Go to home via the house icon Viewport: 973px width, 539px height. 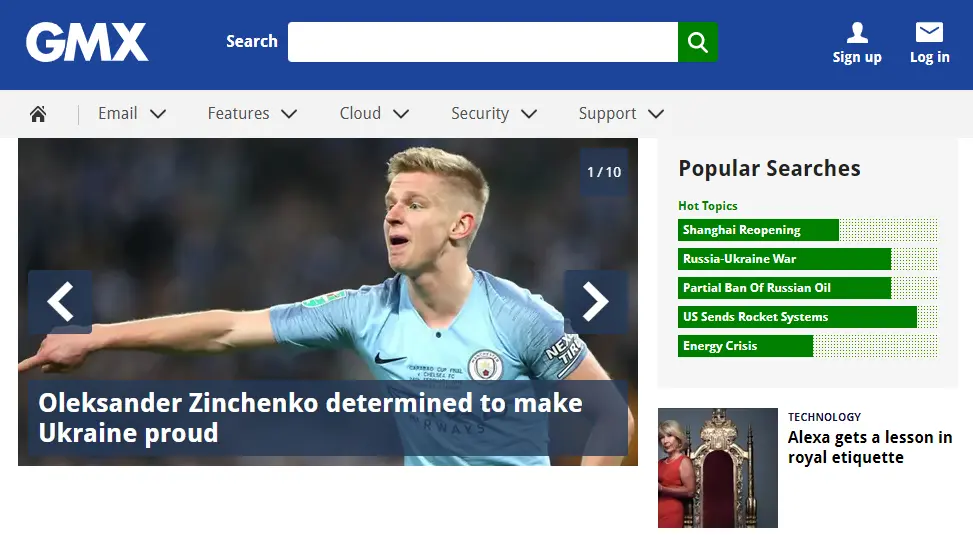pyautogui.click(x=38, y=114)
